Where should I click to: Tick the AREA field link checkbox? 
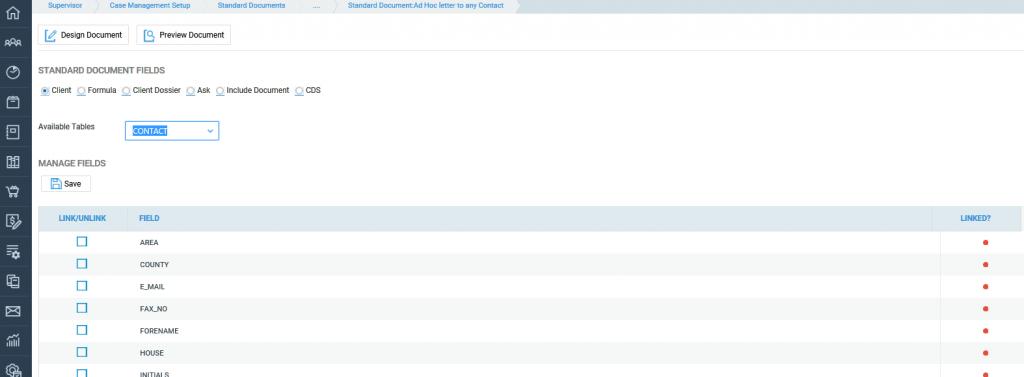(x=82, y=242)
